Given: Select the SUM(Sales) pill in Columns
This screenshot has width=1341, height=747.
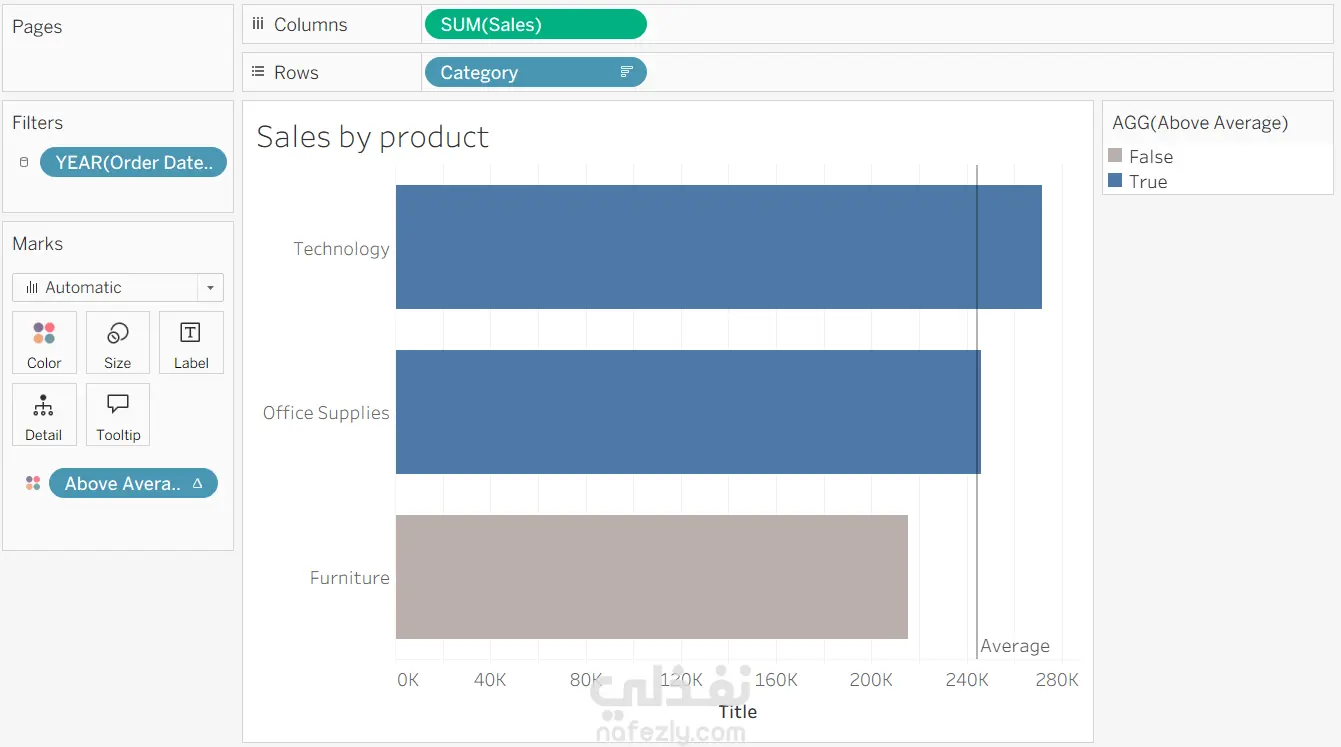Looking at the screenshot, I should point(535,25).
